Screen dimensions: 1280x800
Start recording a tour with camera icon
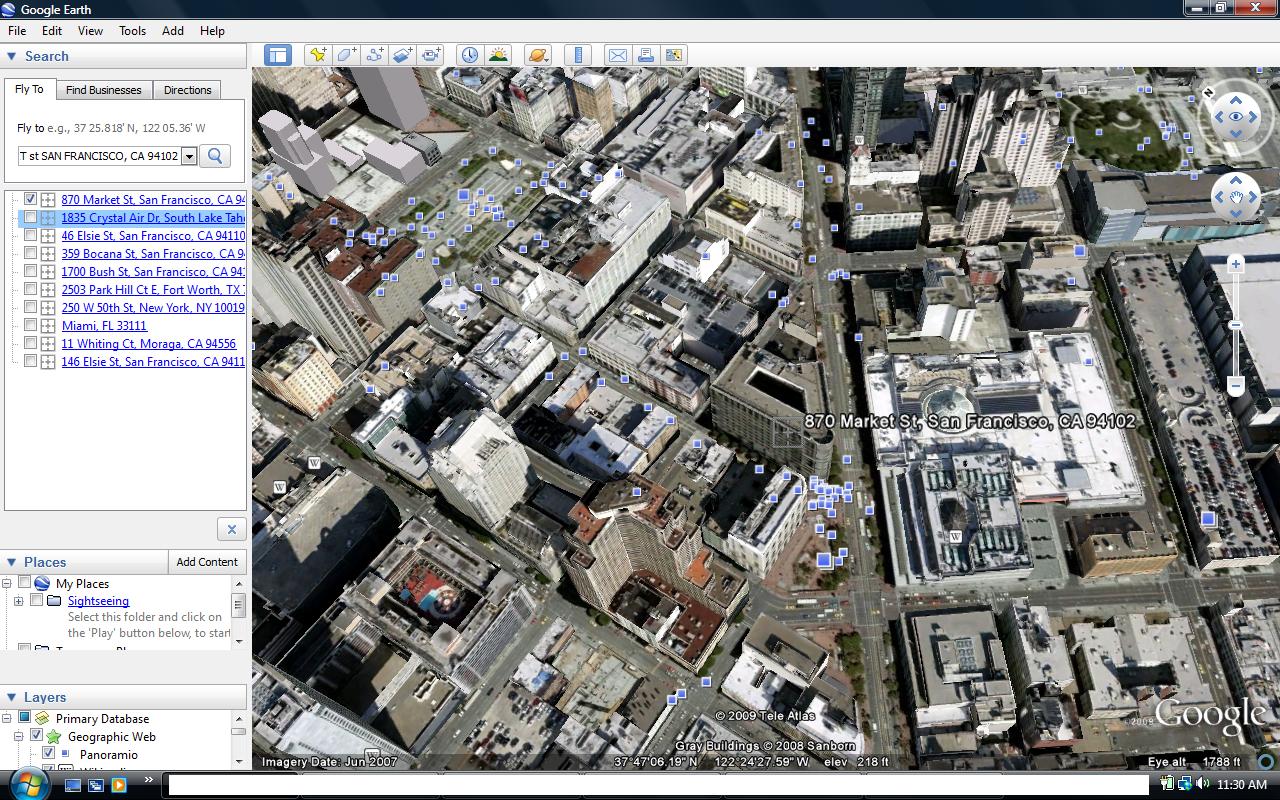click(431, 55)
